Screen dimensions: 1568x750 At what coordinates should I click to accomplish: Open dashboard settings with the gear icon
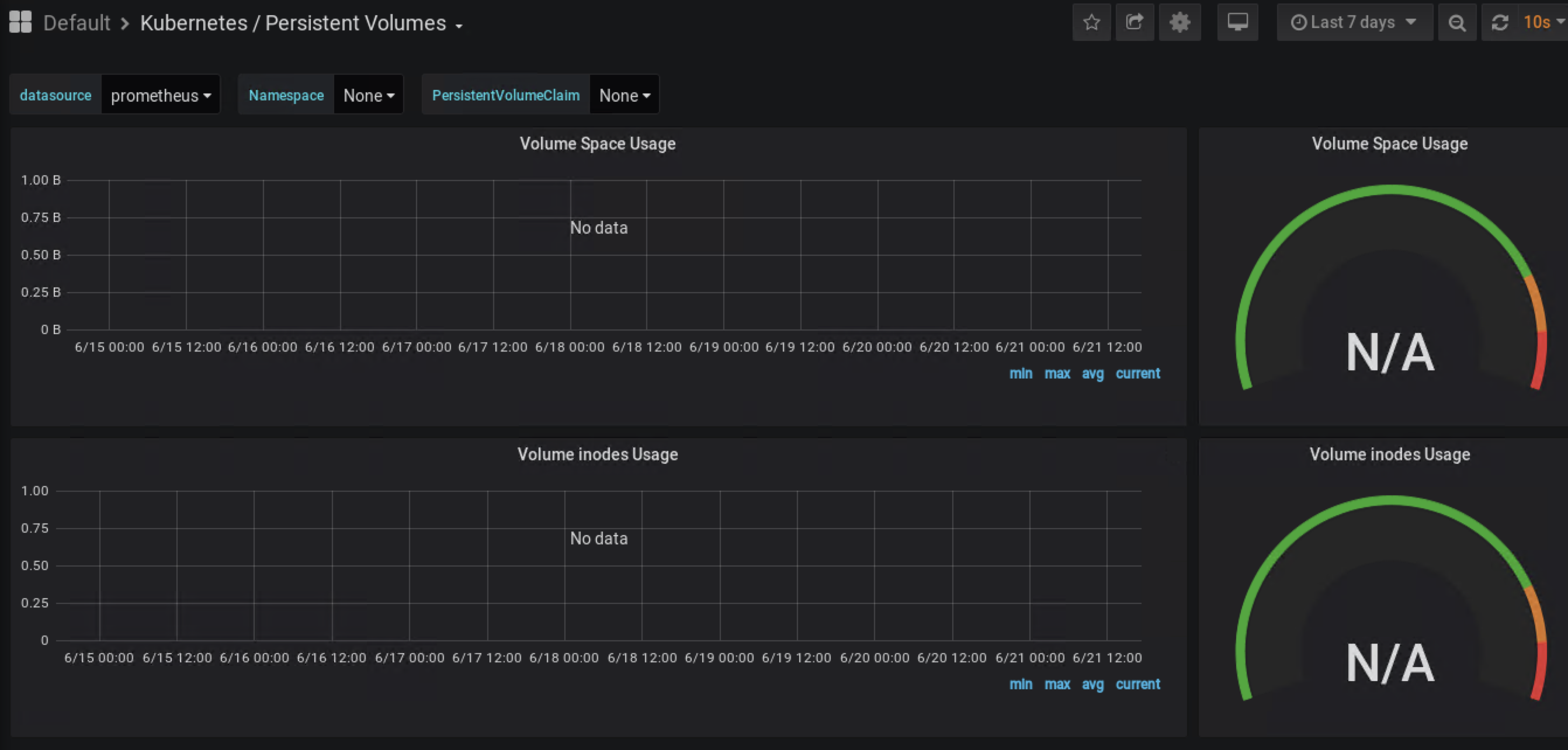click(x=1180, y=23)
